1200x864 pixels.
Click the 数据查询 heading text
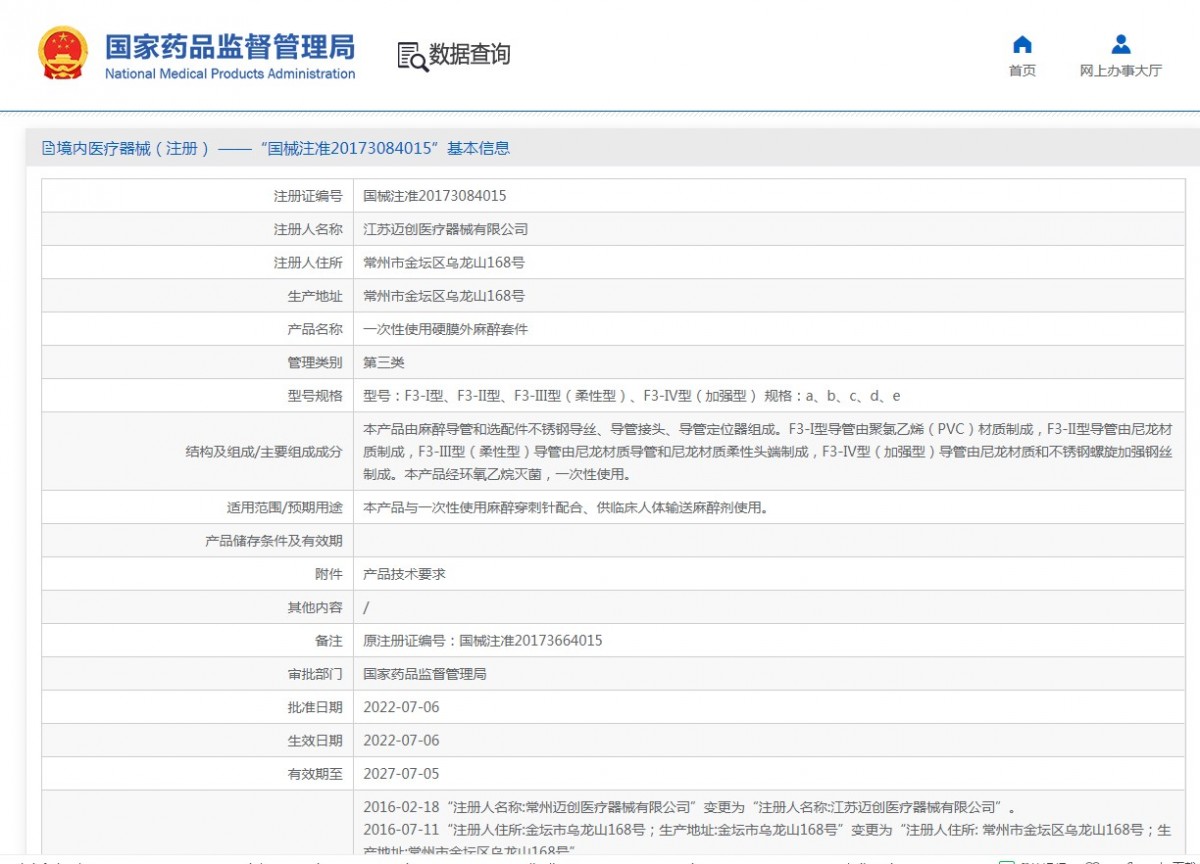coord(469,54)
